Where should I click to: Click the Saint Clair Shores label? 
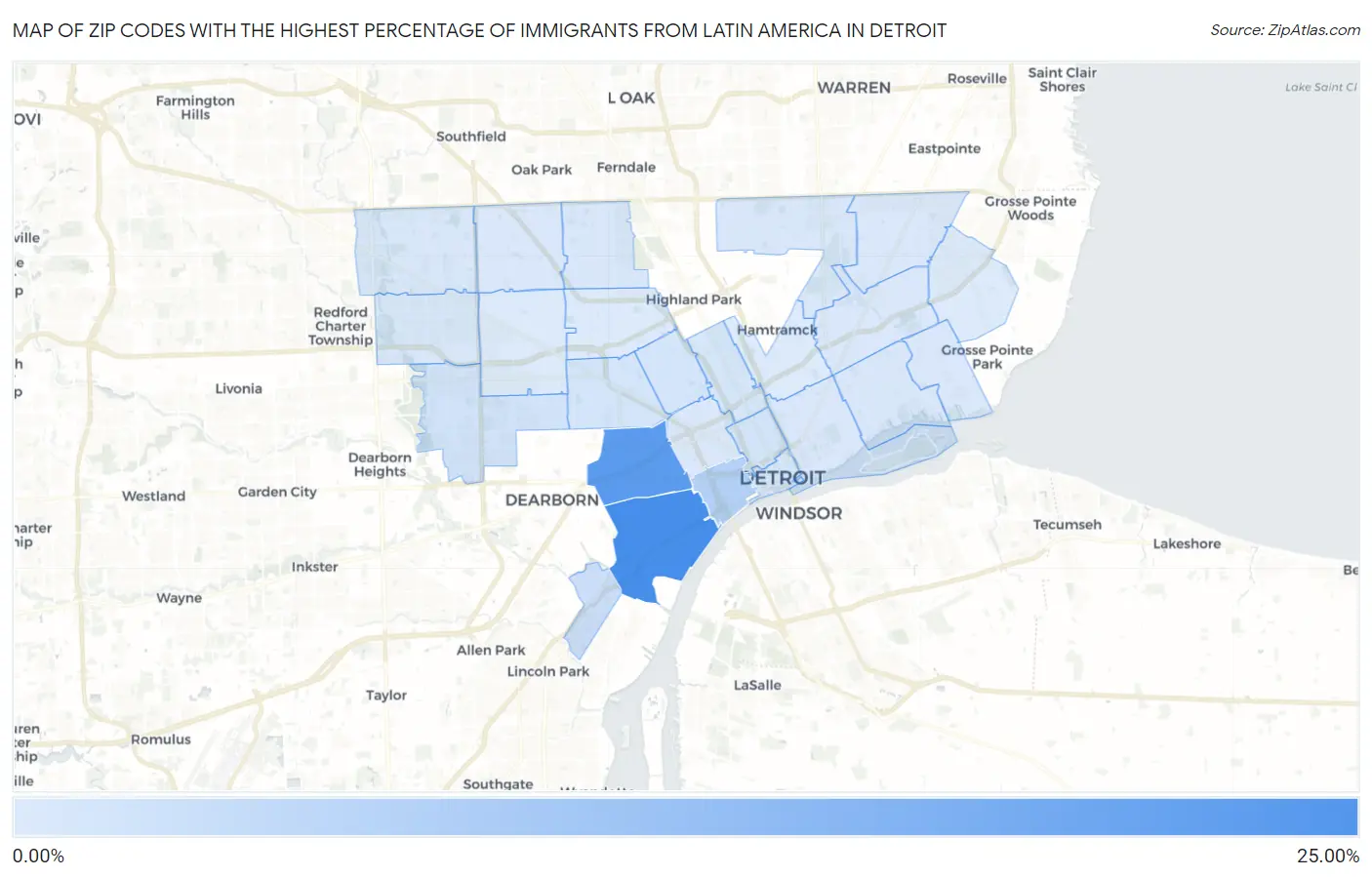point(1062,79)
